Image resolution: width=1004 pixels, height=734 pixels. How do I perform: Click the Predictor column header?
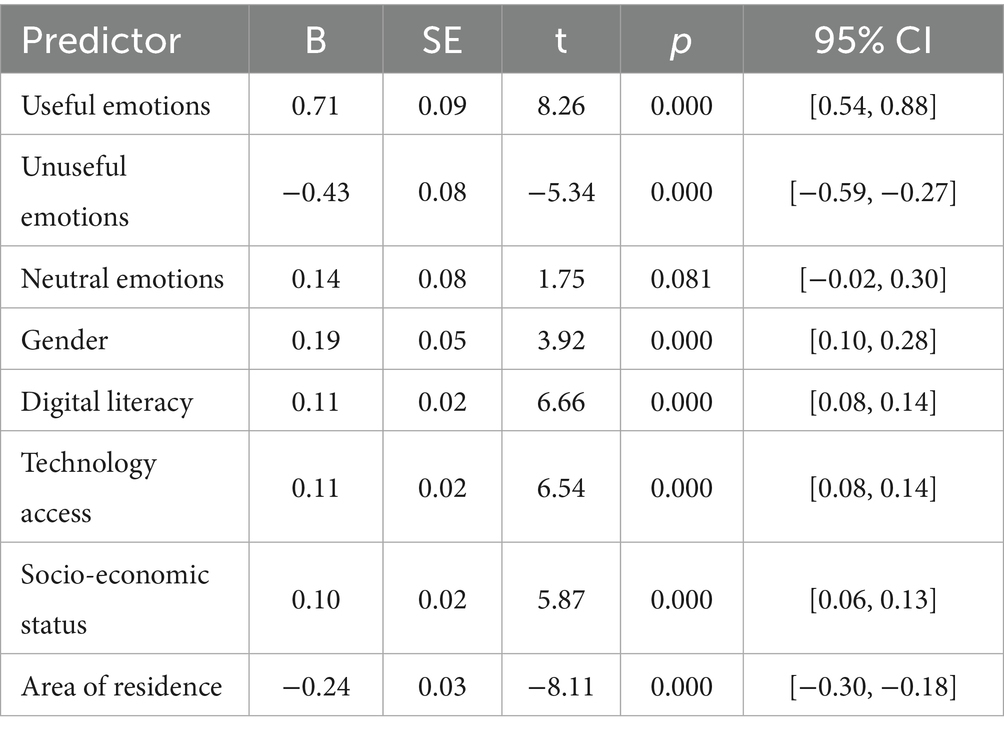[101, 40]
